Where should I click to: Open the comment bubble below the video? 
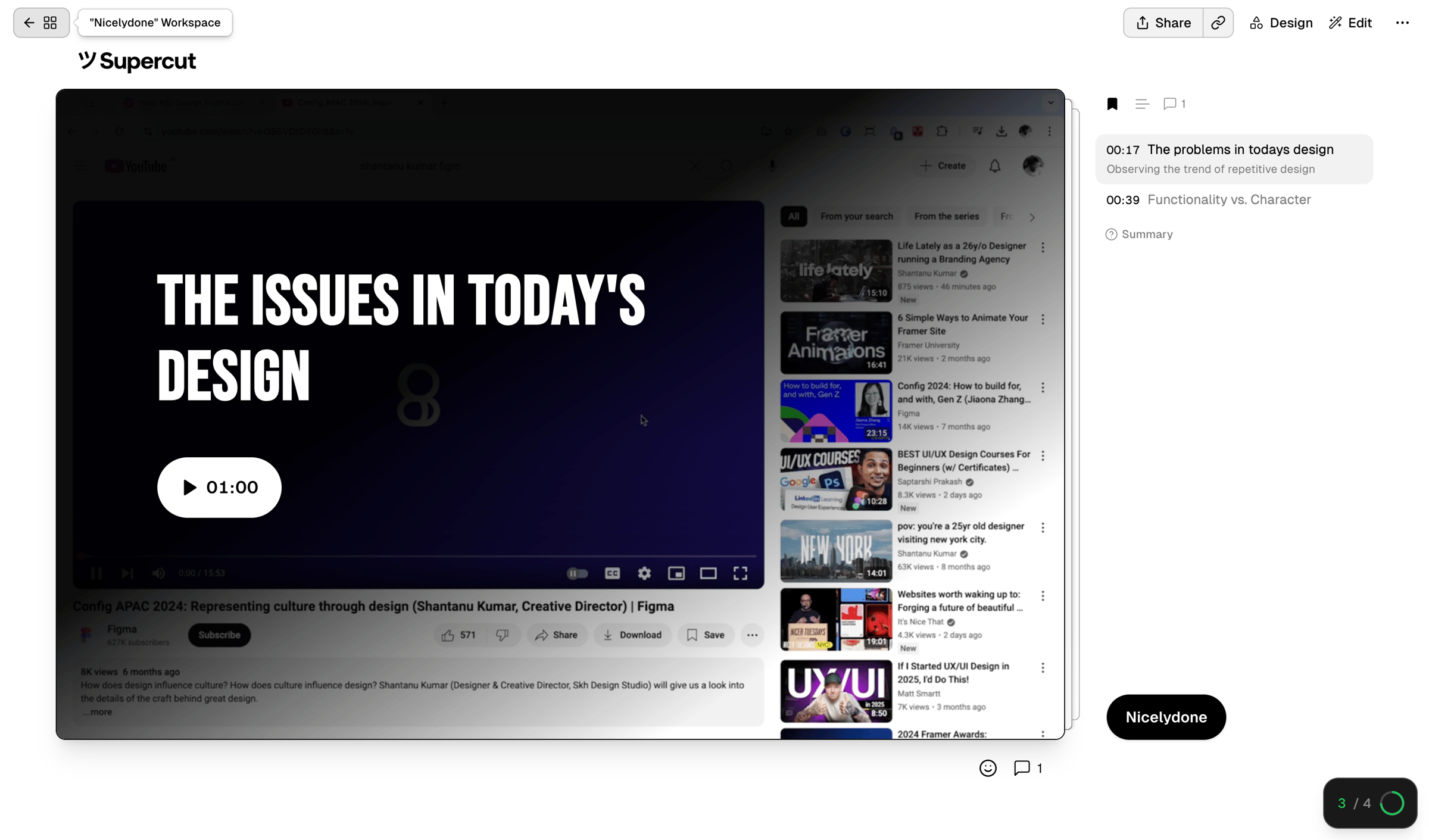coord(1028,769)
